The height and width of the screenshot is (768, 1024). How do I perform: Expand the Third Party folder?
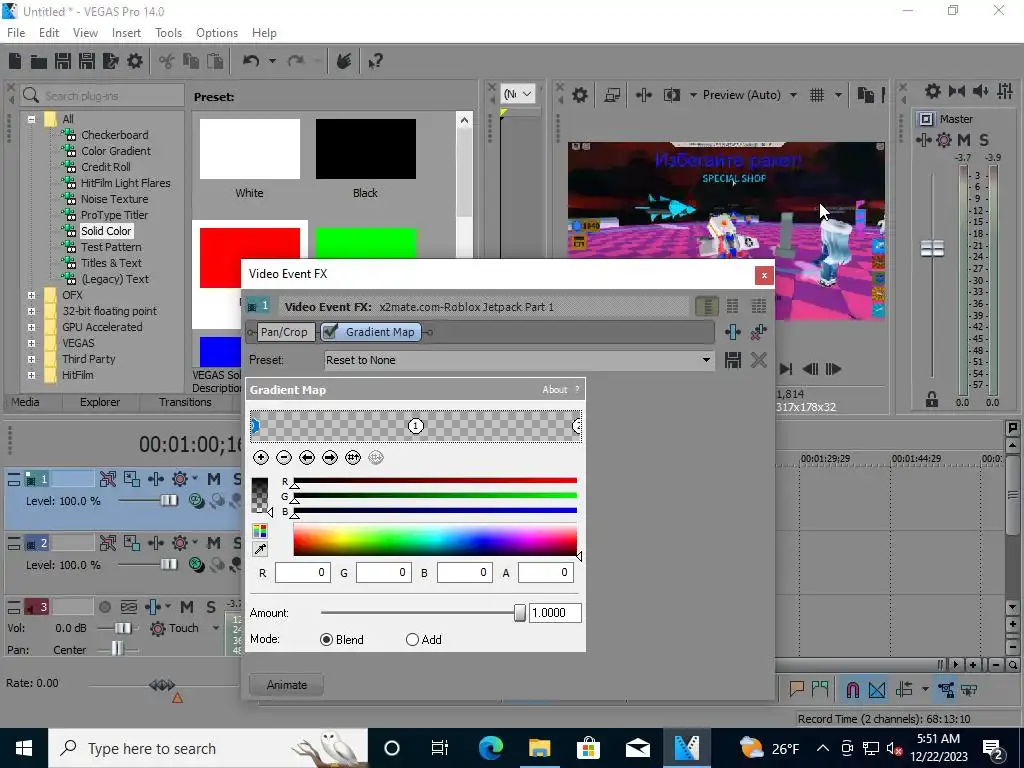31,359
